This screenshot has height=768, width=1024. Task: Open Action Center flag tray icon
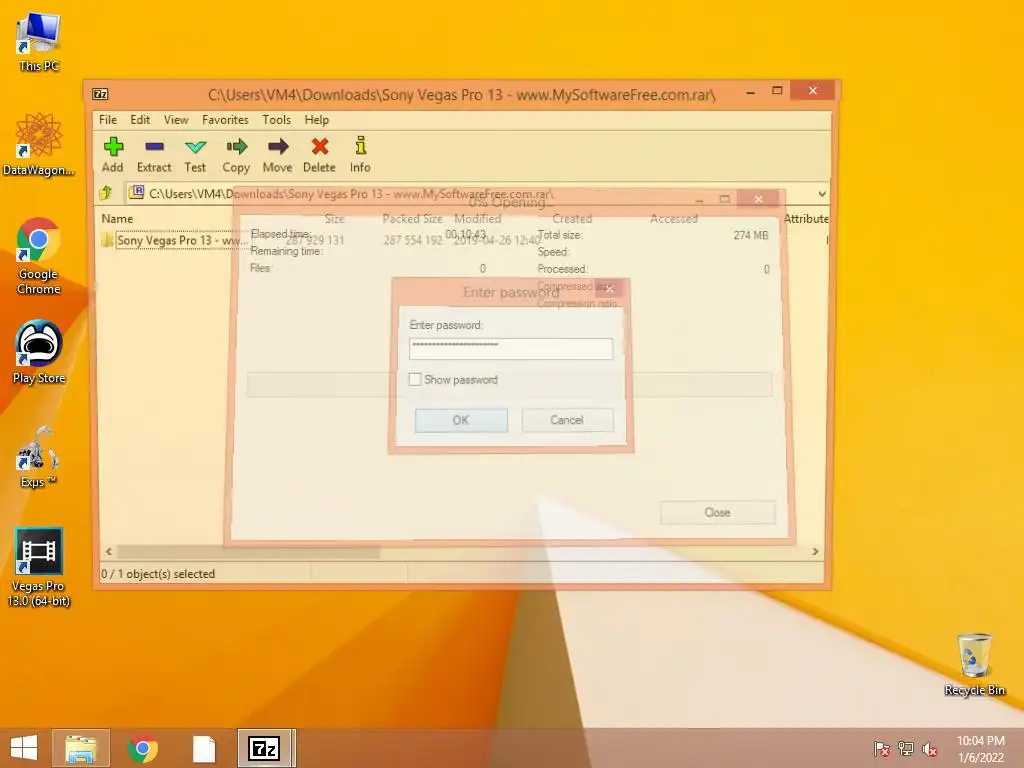(x=882, y=749)
